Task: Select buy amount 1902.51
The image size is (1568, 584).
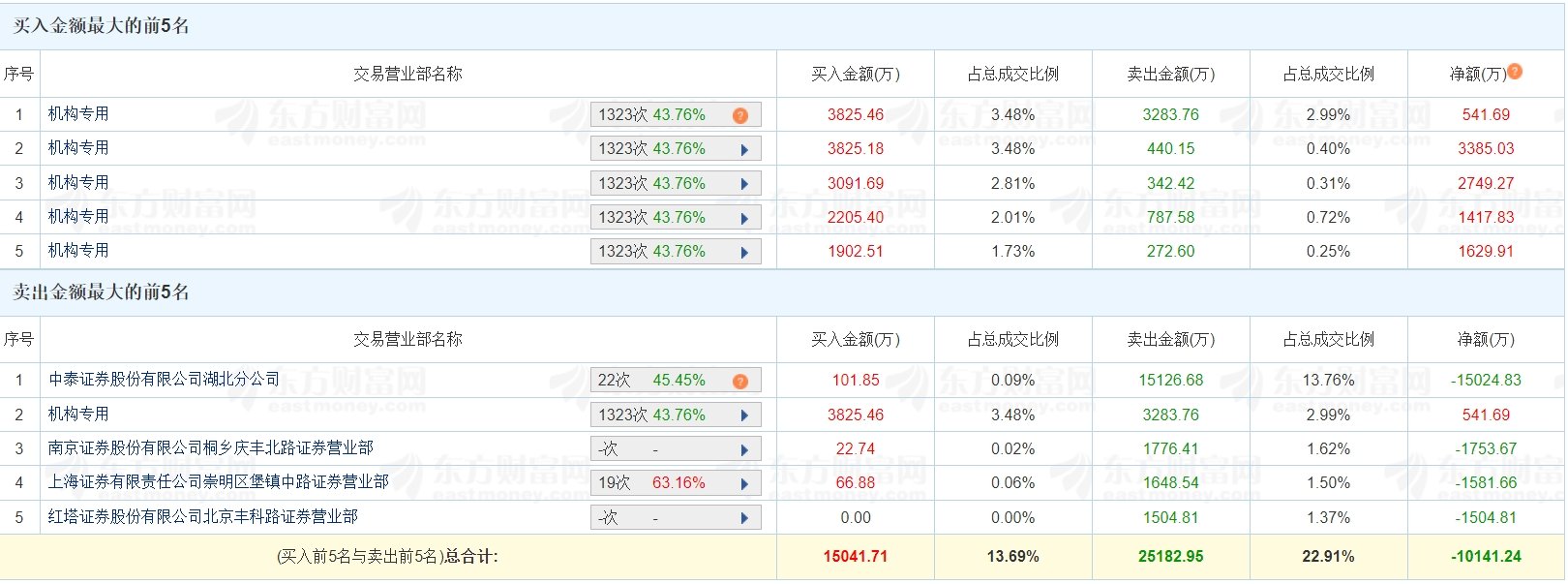Action: [856, 251]
